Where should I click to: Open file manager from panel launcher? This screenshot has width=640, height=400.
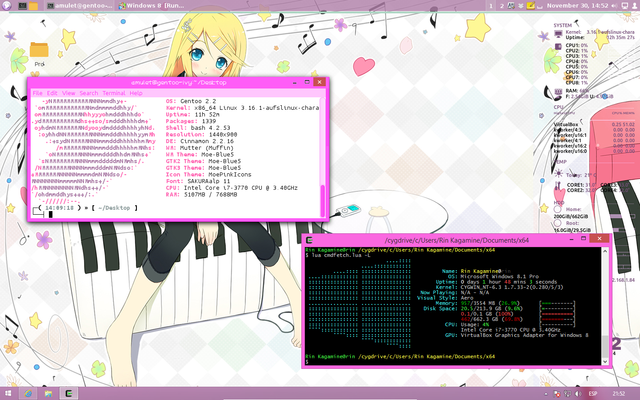pyautogui.click(x=33, y=6)
